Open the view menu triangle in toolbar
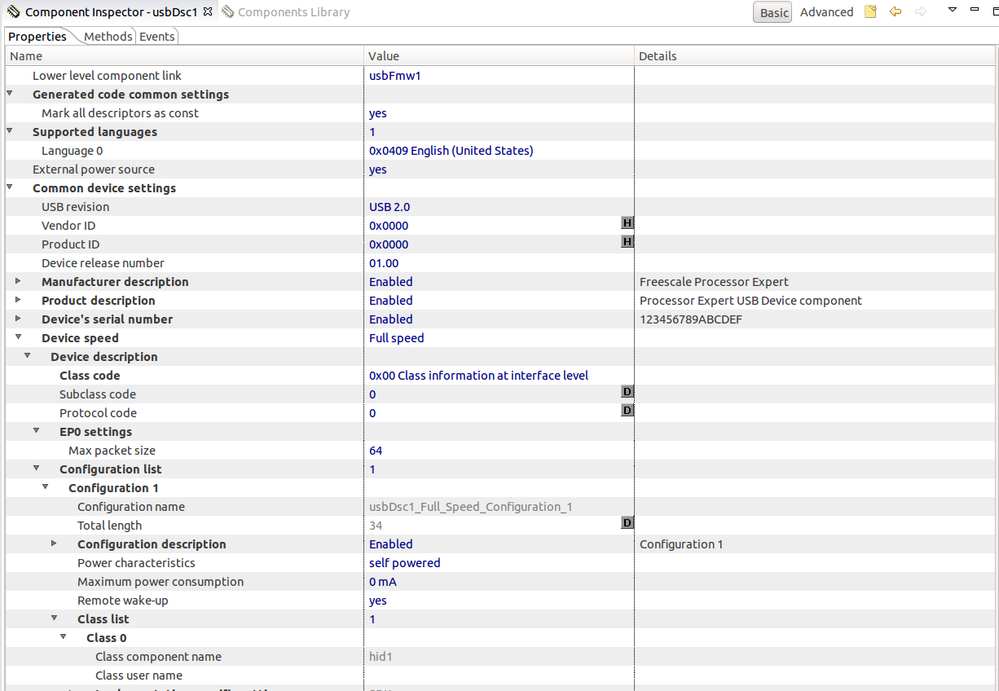 952,11
